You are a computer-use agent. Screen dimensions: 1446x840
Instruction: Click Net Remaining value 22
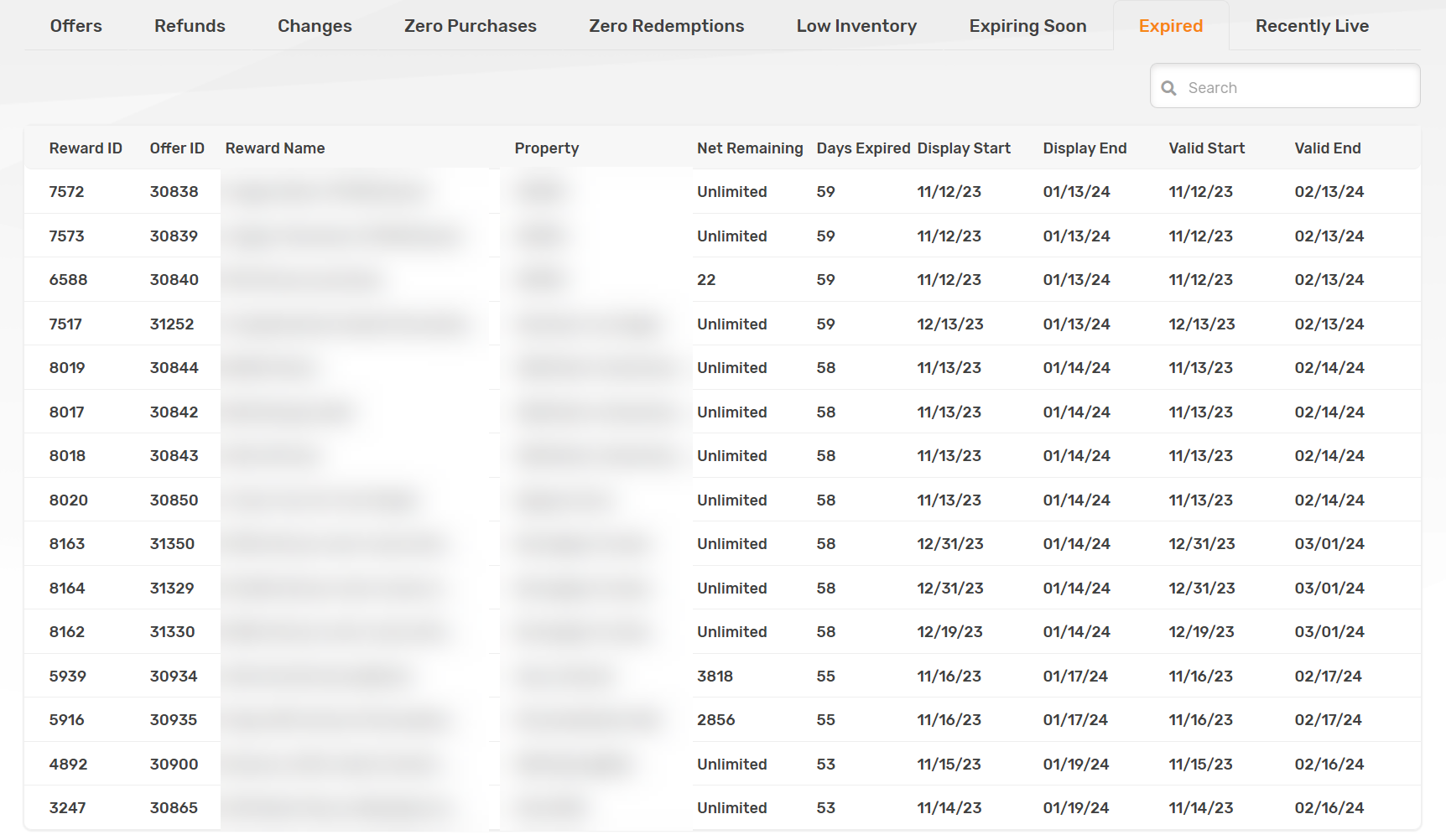point(706,280)
